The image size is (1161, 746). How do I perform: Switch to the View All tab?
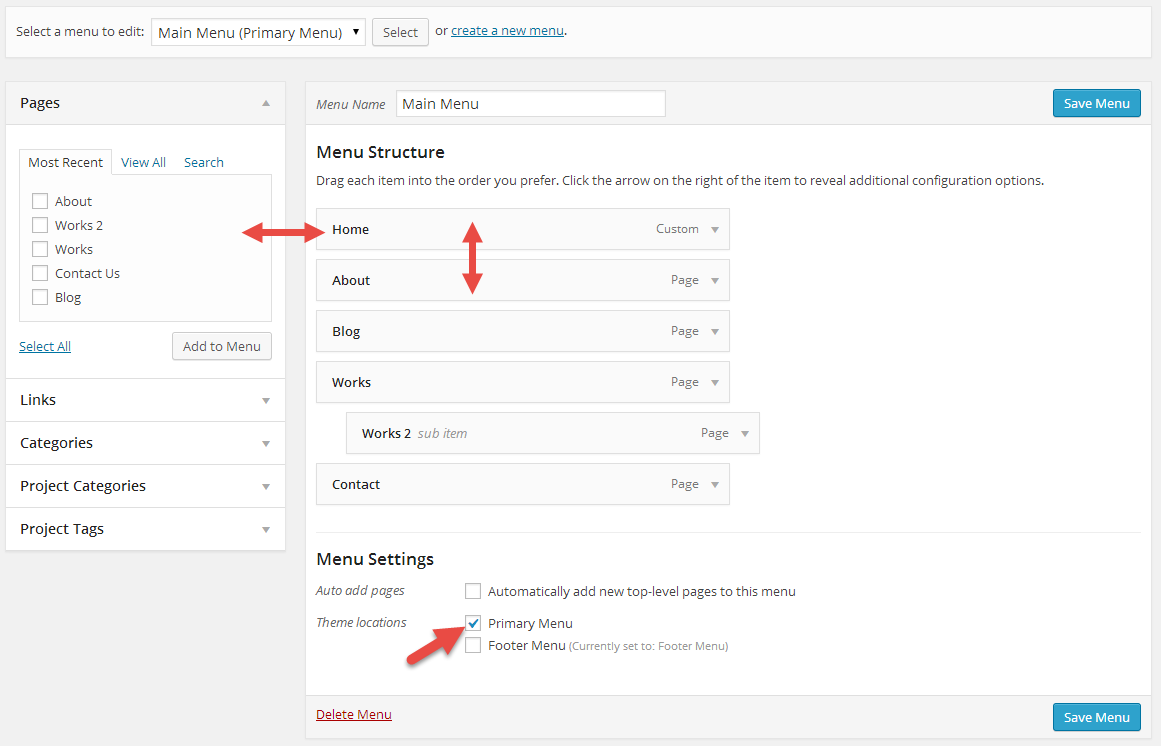143,162
